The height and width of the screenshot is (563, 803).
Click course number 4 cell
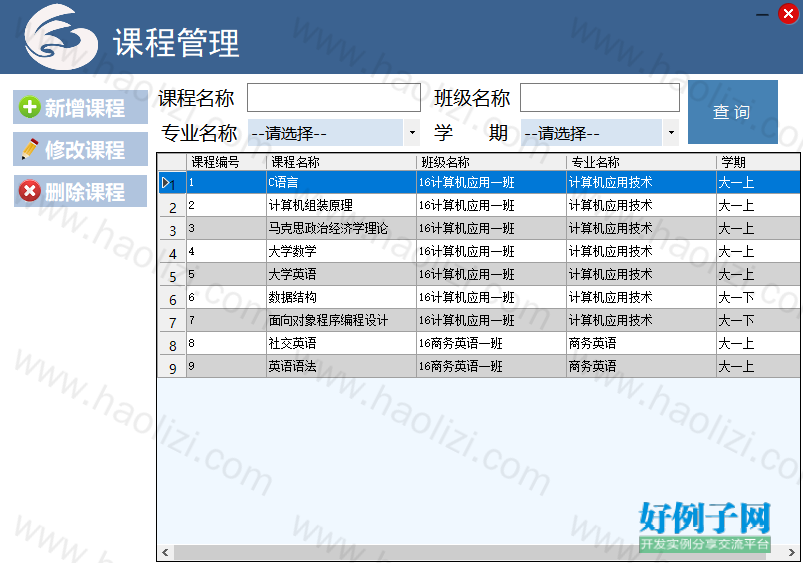pyautogui.click(x=226, y=252)
